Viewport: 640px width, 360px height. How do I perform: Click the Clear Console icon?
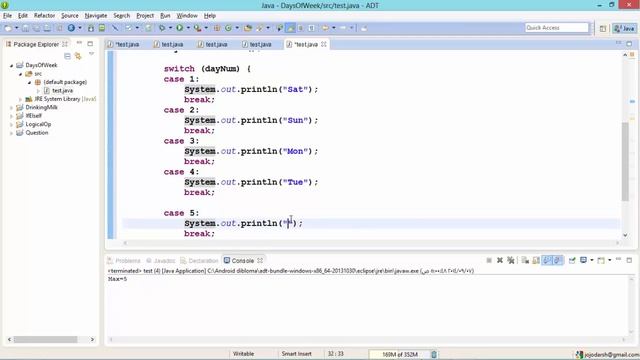tap(525, 260)
